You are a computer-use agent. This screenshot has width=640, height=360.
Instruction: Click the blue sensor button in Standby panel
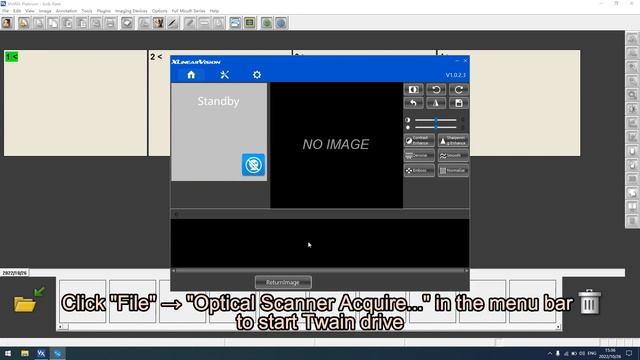click(x=253, y=165)
